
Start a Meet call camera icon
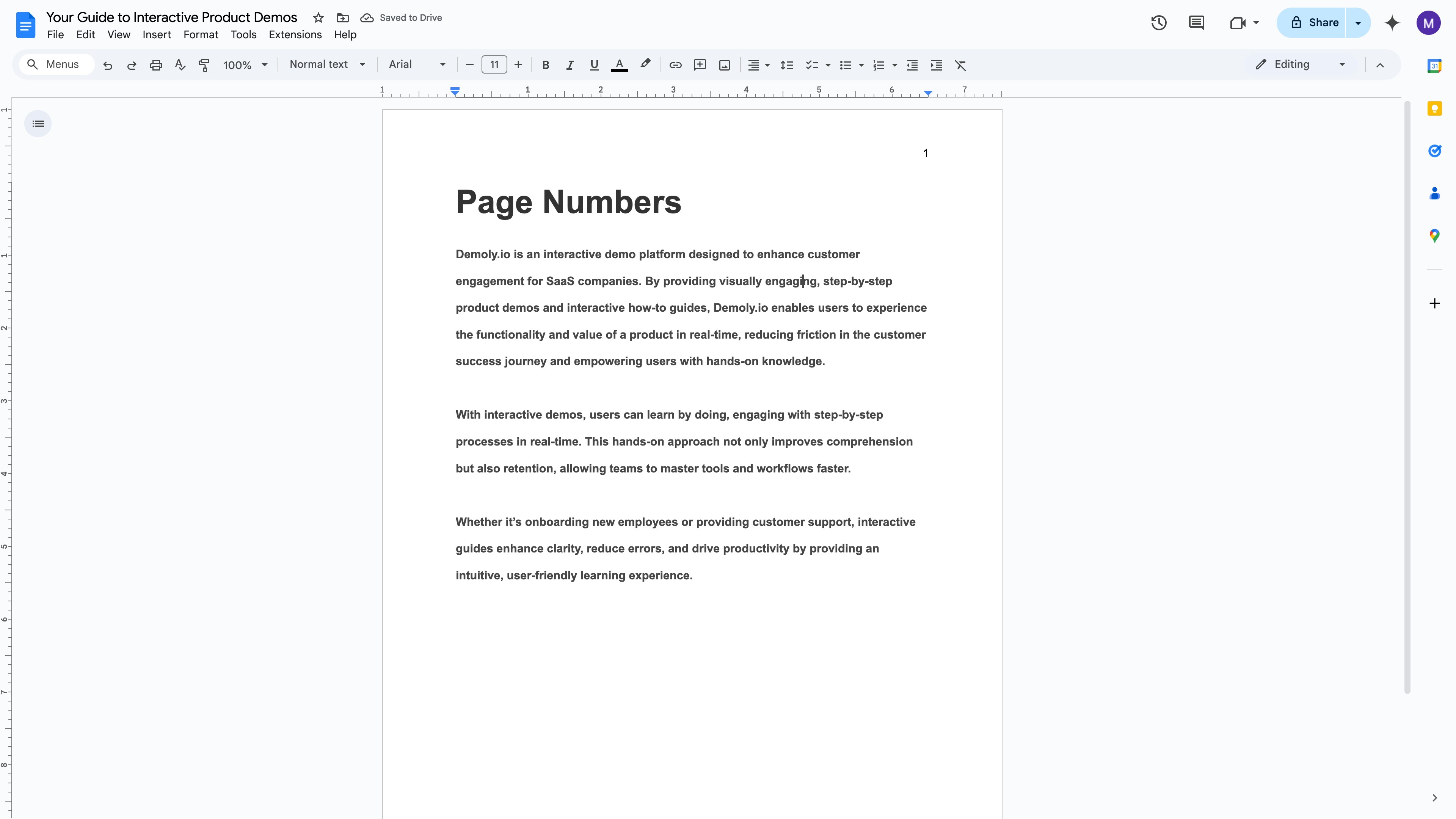1237,23
